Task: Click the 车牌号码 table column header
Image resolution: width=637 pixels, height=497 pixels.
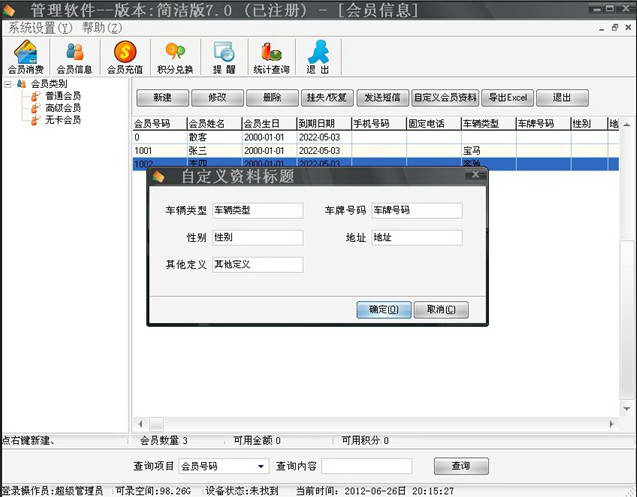Action: click(x=544, y=124)
